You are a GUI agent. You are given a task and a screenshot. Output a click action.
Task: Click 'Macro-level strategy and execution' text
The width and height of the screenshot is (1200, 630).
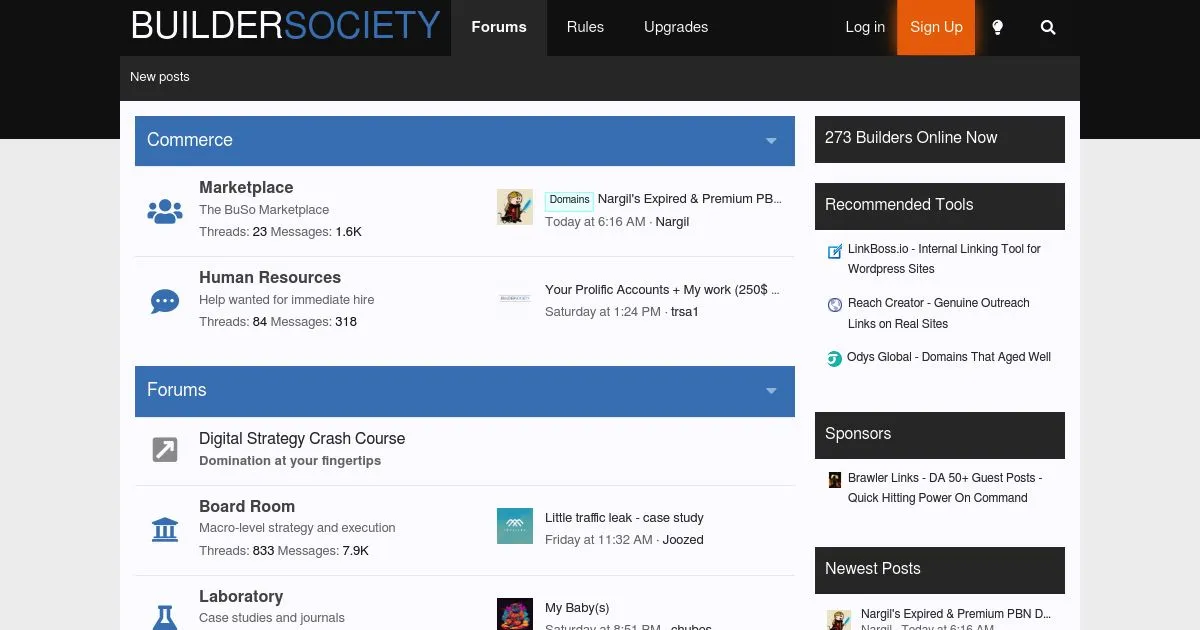pyautogui.click(x=297, y=528)
